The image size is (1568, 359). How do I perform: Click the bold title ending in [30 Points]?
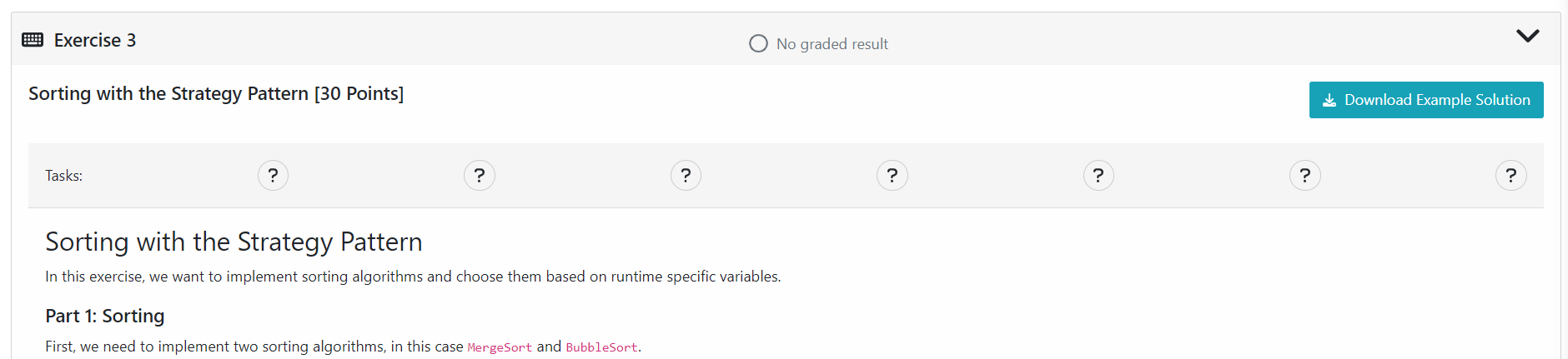216,93
